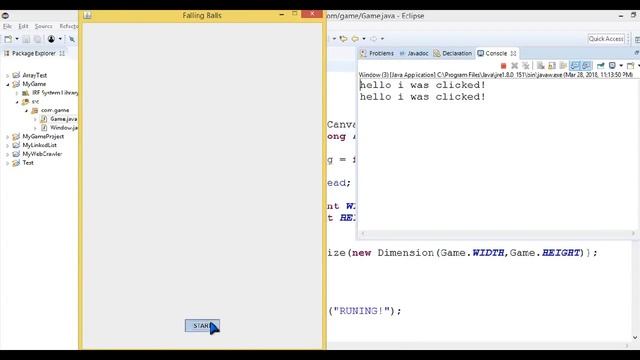Screen dimensions: 640x360
Task: Click the Save All toolbar icon
Action: pos(37,39)
